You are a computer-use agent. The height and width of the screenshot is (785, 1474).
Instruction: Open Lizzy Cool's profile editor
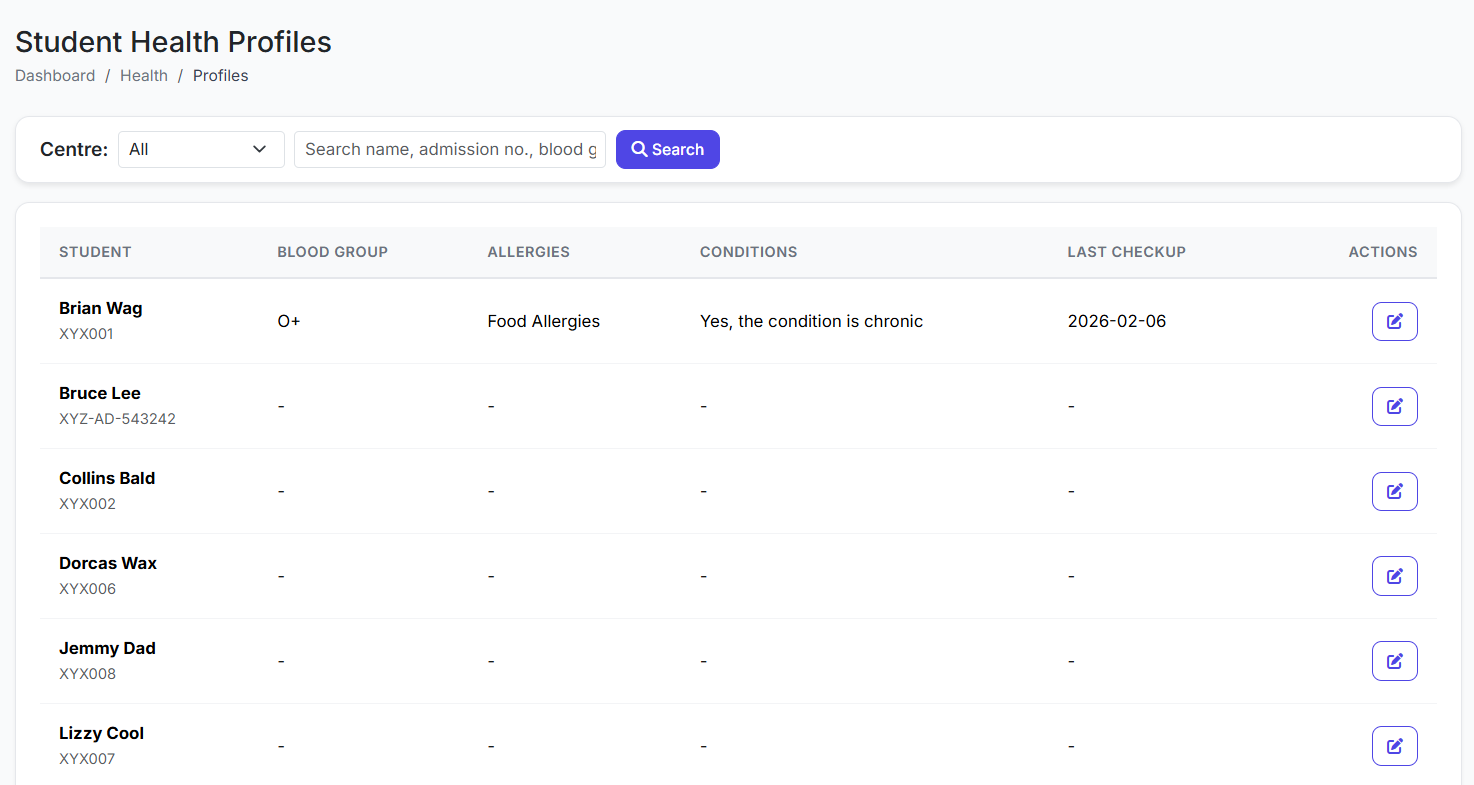[x=1394, y=746]
